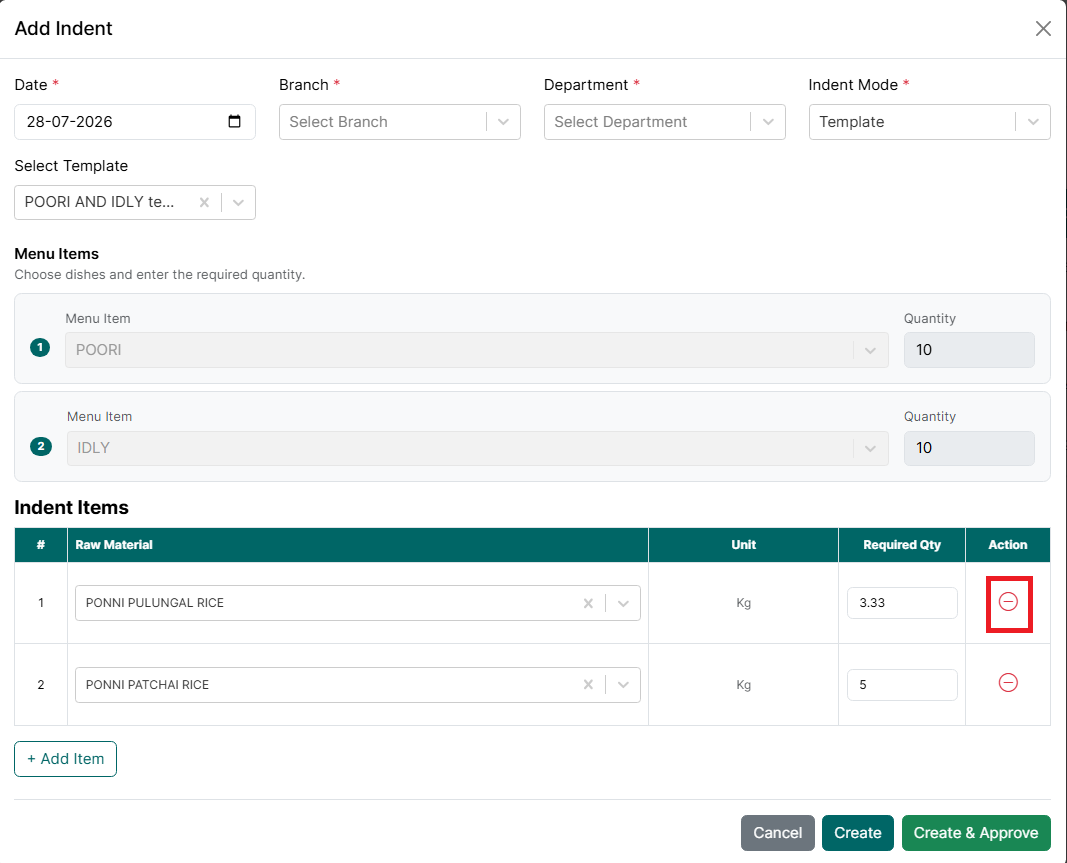The width and height of the screenshot is (1067, 863).
Task: Click the Quantity field for POORI
Action: 969,350
